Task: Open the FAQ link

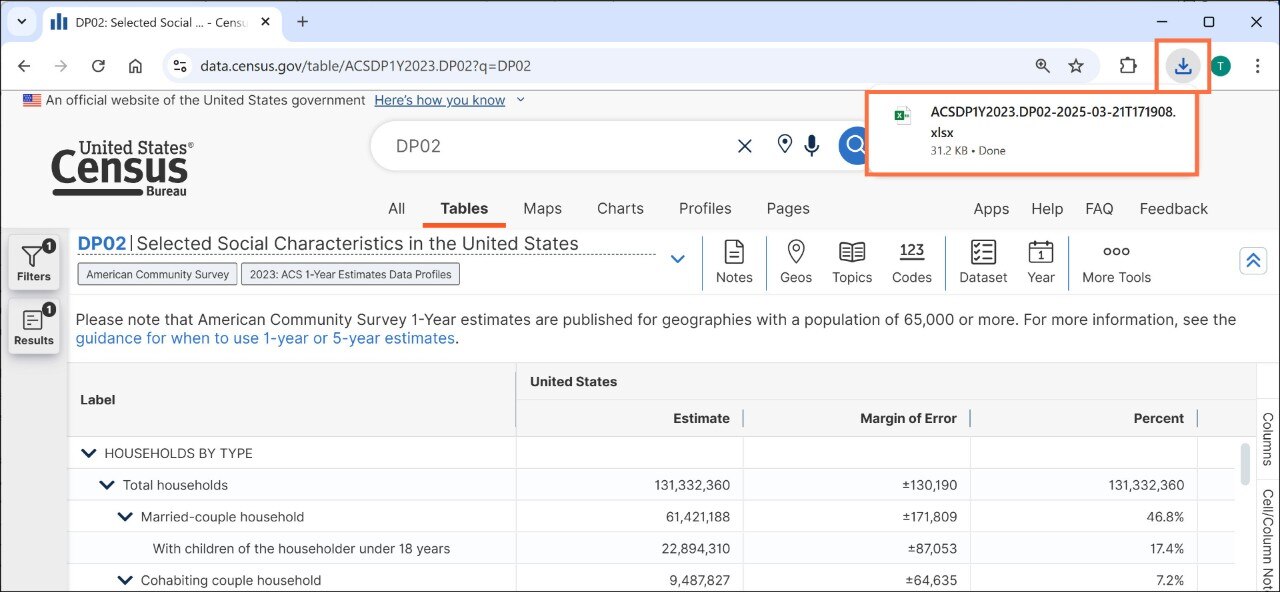Action: (1099, 209)
